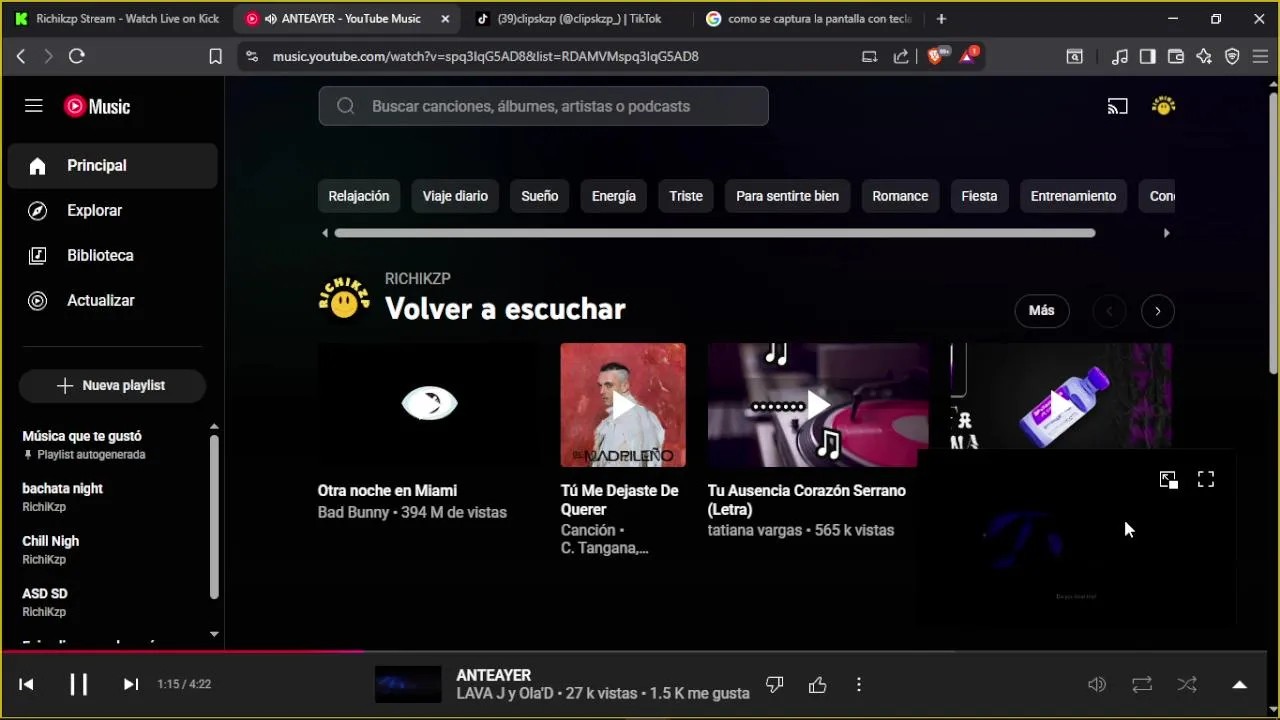Click the Brave Shields lion icon
The width and height of the screenshot is (1280, 720).
pyautogui.click(x=935, y=56)
